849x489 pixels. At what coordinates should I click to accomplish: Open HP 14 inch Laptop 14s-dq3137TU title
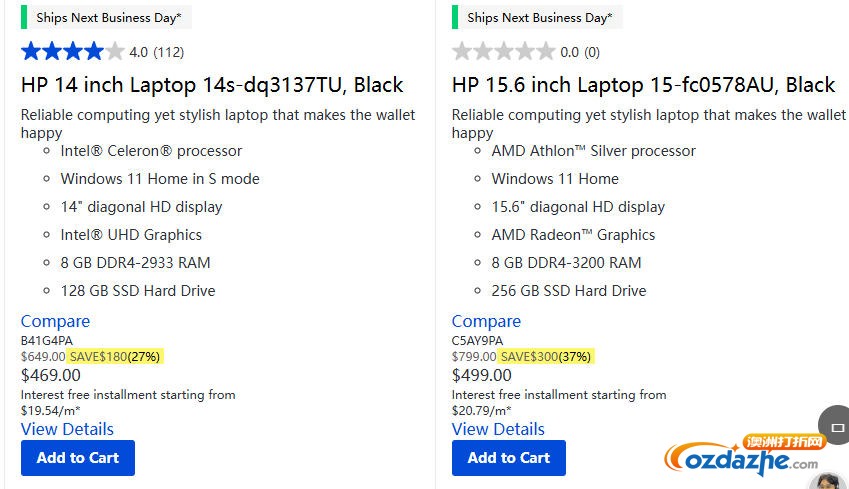pyautogui.click(x=212, y=85)
